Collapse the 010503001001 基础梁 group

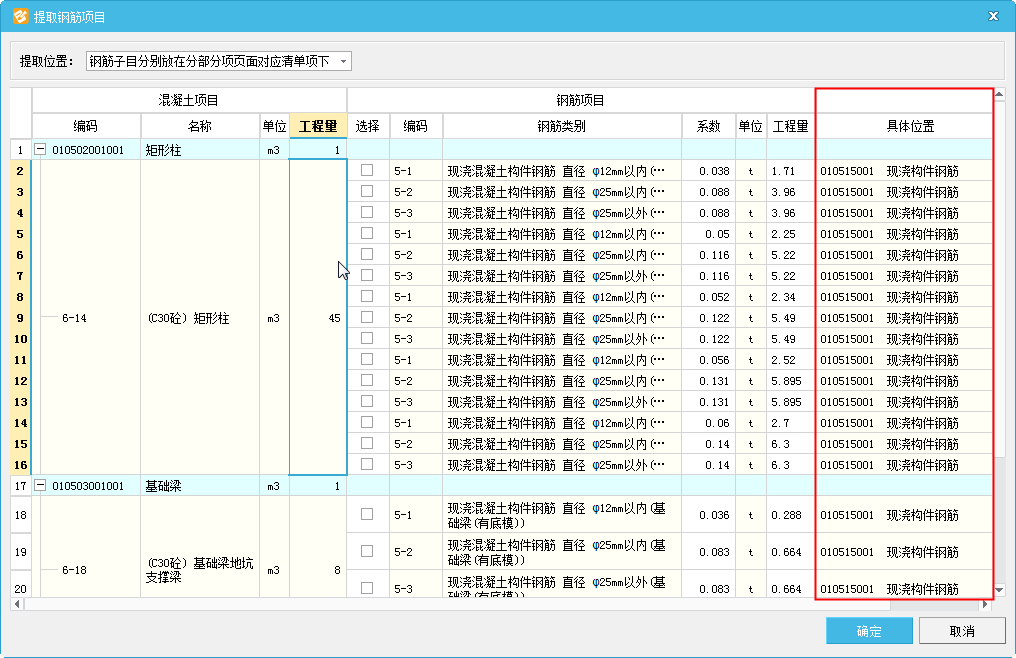tap(41, 486)
